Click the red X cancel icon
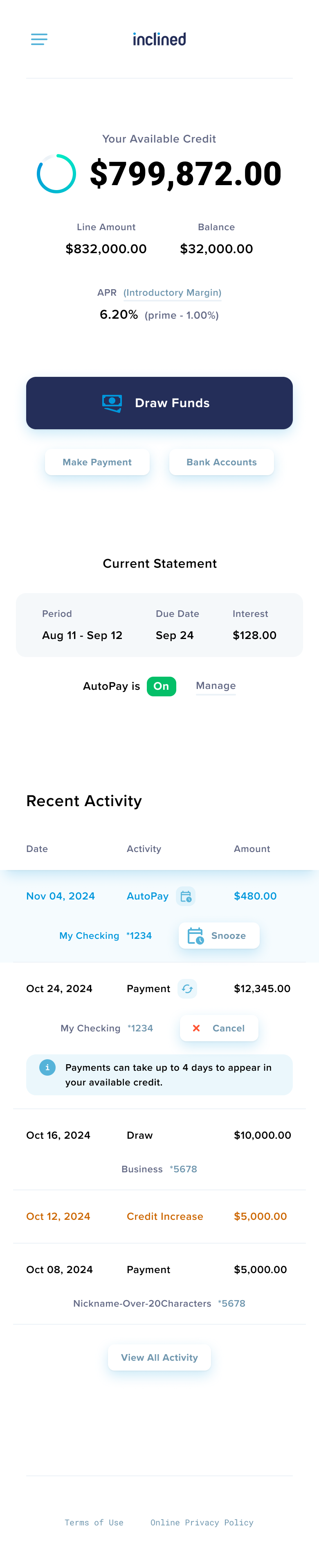This screenshot has width=319, height=1568. coord(196,1029)
